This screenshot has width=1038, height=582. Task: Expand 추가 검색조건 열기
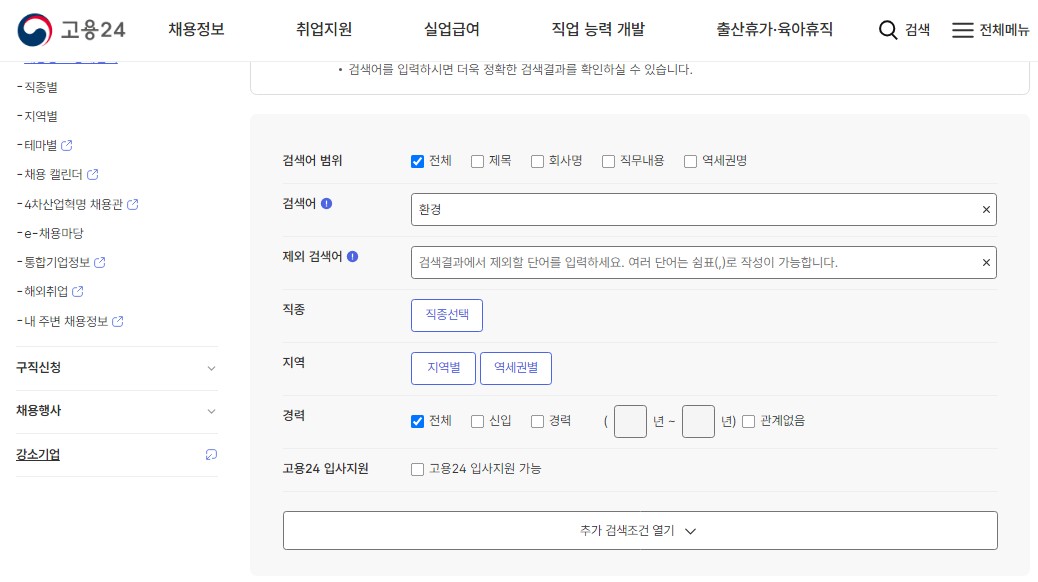[640, 530]
